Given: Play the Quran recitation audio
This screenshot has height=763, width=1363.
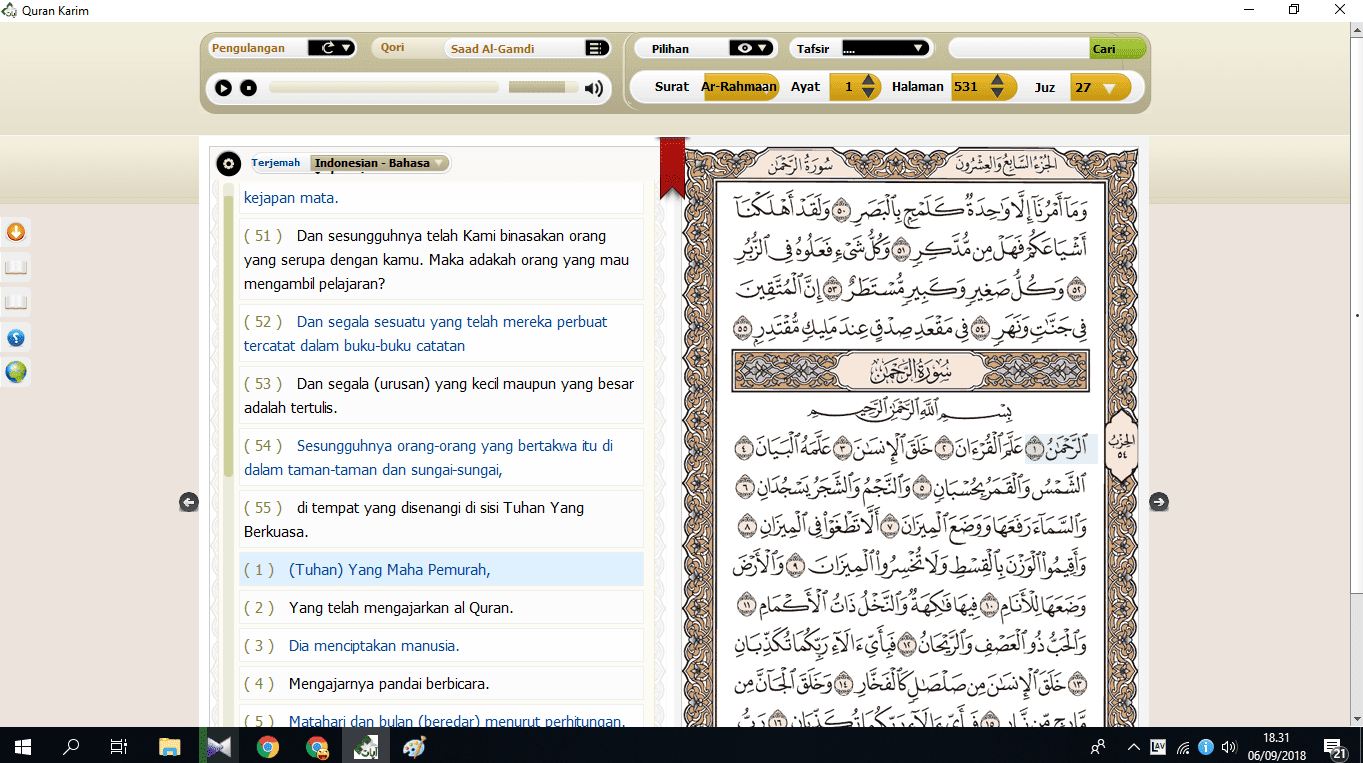Looking at the screenshot, I should 223,88.
